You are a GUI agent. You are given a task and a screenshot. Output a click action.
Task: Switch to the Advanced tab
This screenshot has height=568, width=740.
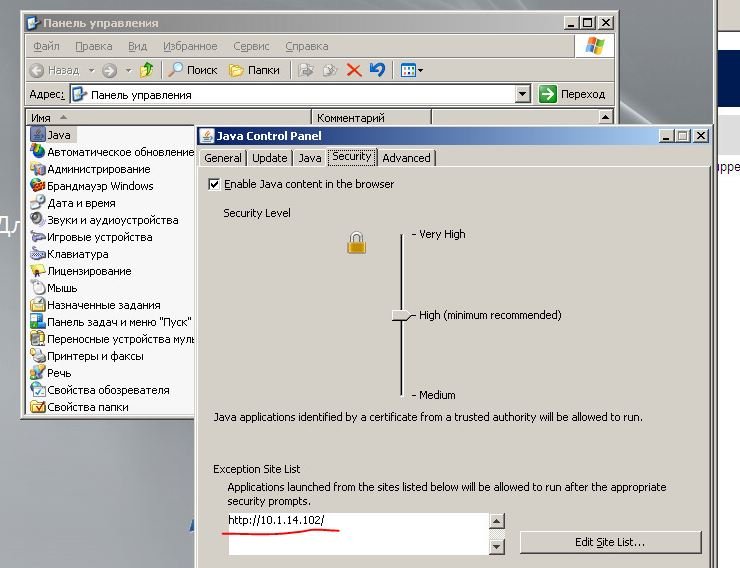(406, 158)
